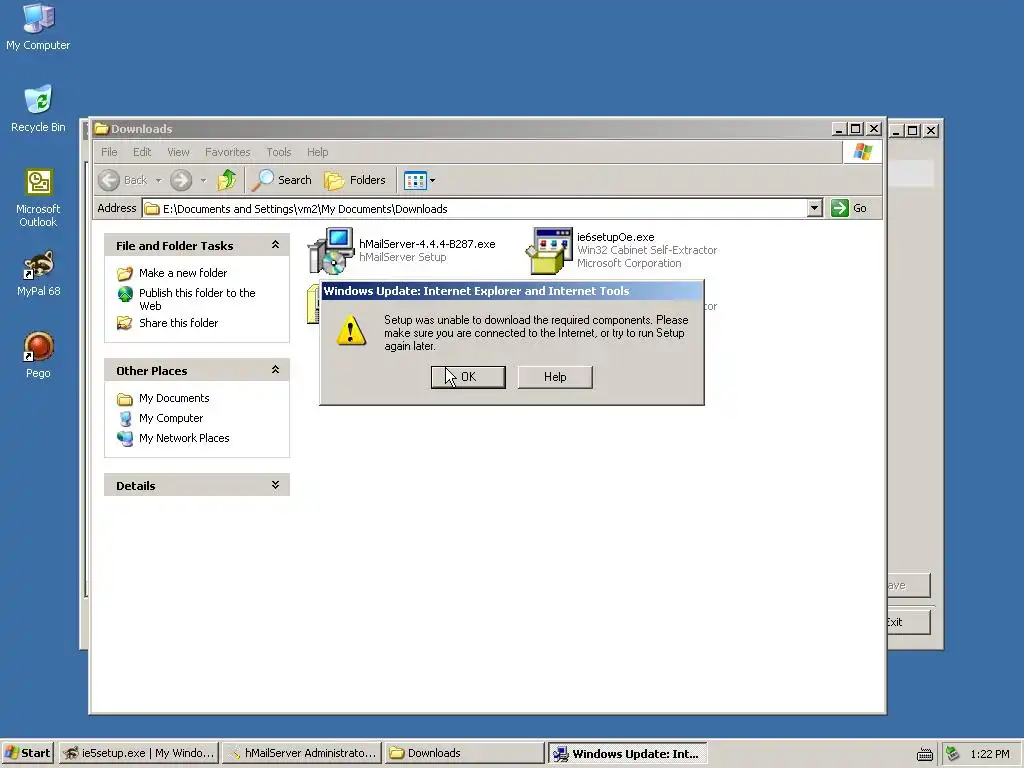This screenshot has width=1024, height=768.
Task: Maximize the background window behind Downloads
Action: tap(913, 131)
